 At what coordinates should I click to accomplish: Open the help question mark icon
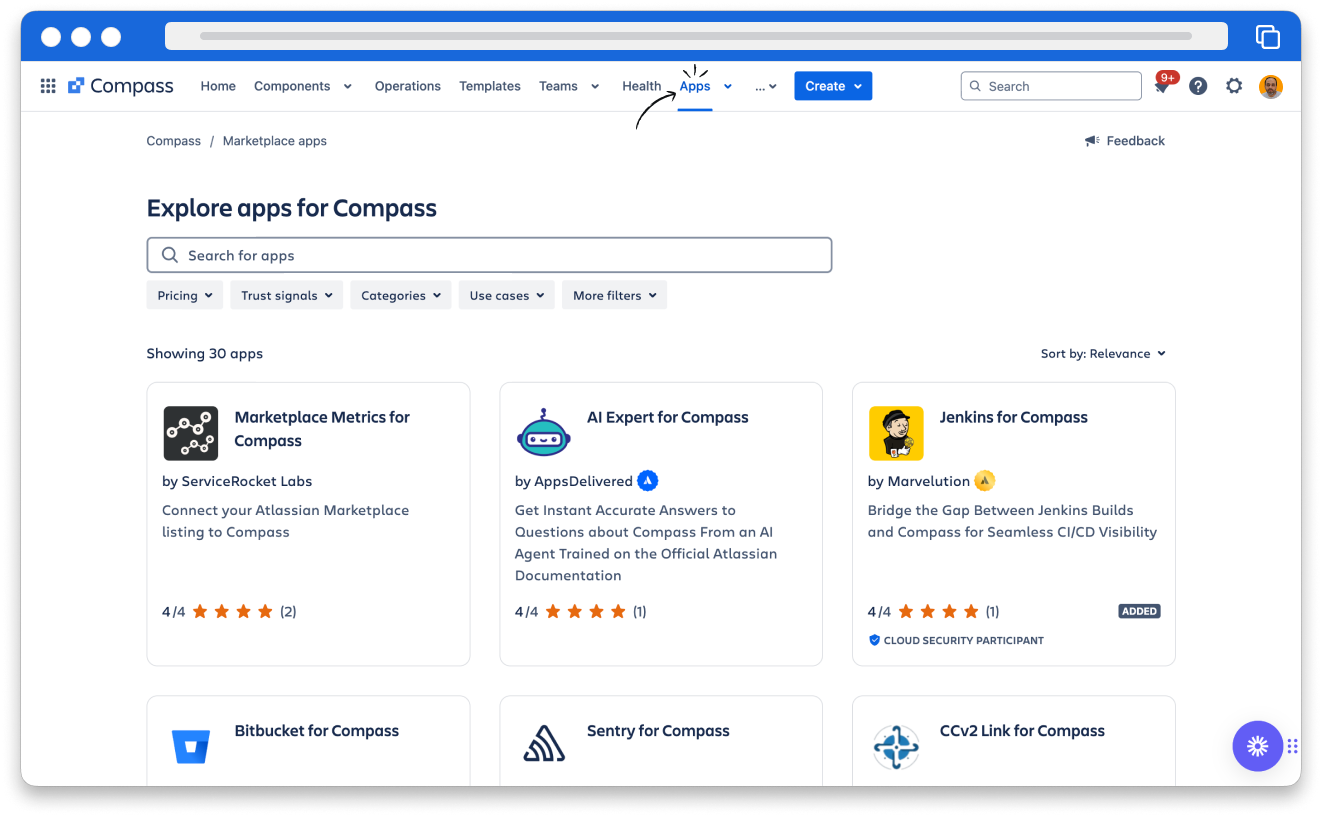click(x=1198, y=86)
